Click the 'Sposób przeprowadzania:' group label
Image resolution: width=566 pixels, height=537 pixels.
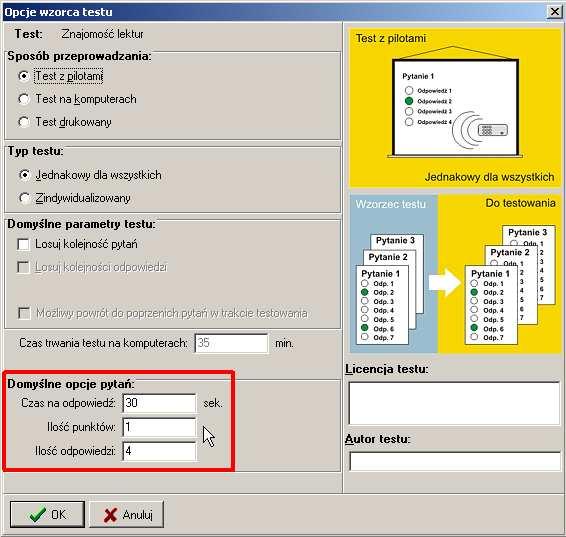[79, 56]
